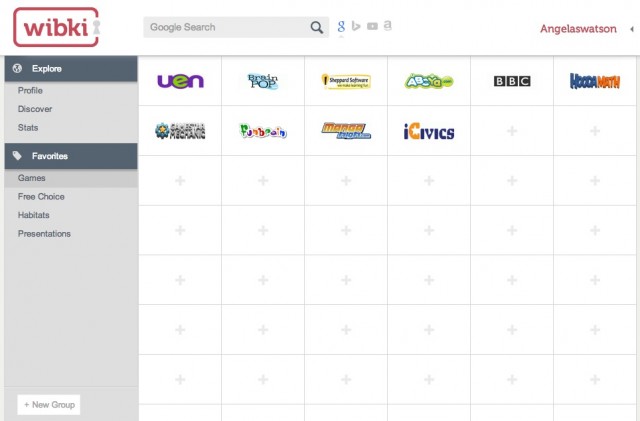Switch search engine to Bing icon

coord(356,27)
